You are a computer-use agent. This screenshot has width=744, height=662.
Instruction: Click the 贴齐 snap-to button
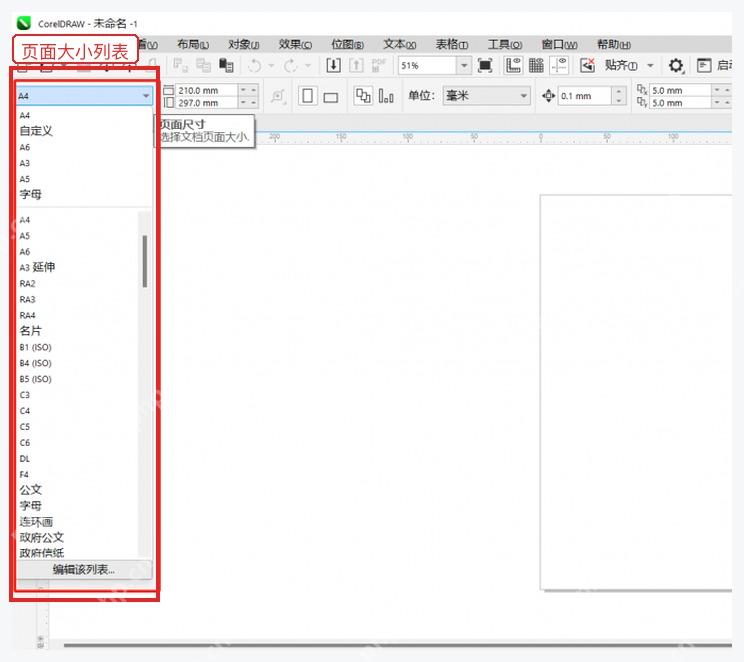621,65
